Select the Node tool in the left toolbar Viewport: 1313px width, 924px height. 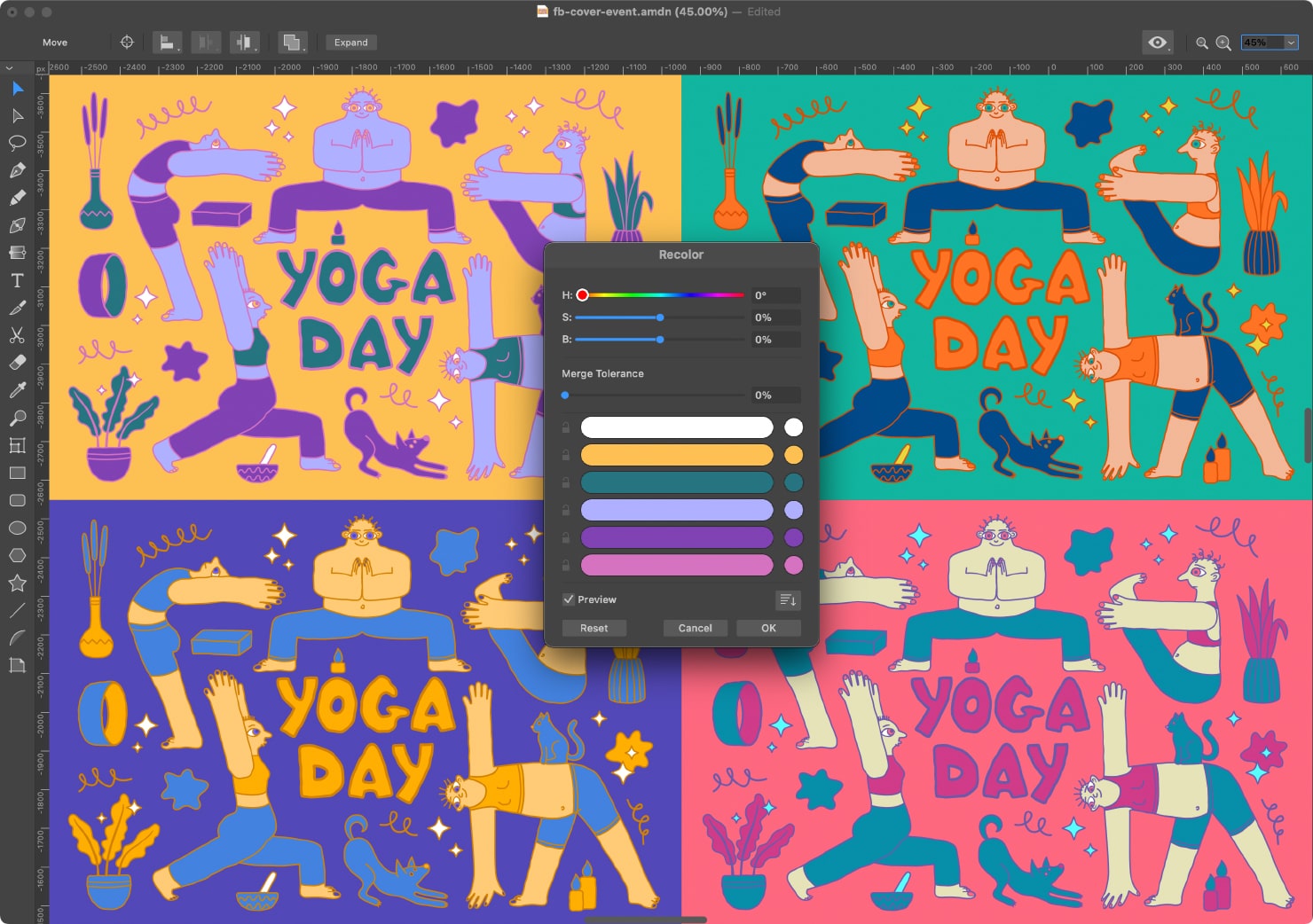pyautogui.click(x=17, y=116)
